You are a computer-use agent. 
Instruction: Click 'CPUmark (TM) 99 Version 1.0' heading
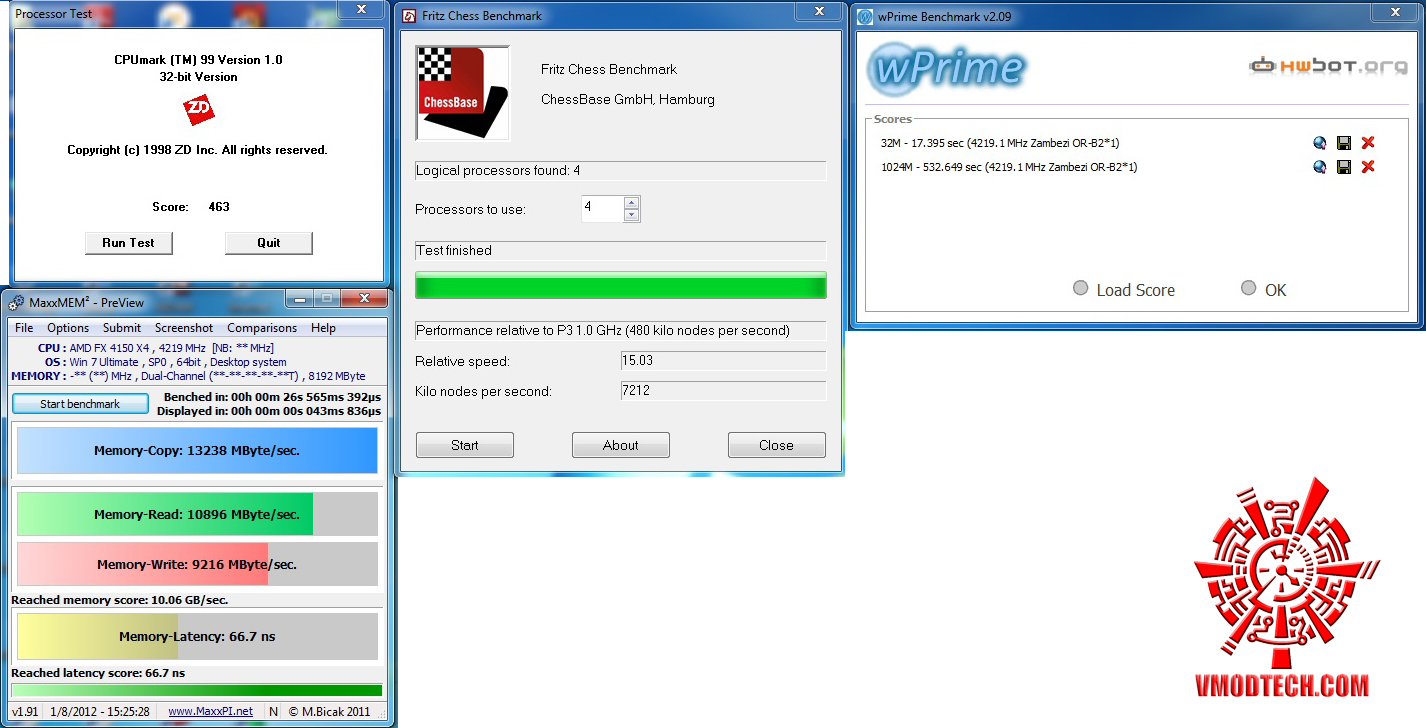[198, 60]
